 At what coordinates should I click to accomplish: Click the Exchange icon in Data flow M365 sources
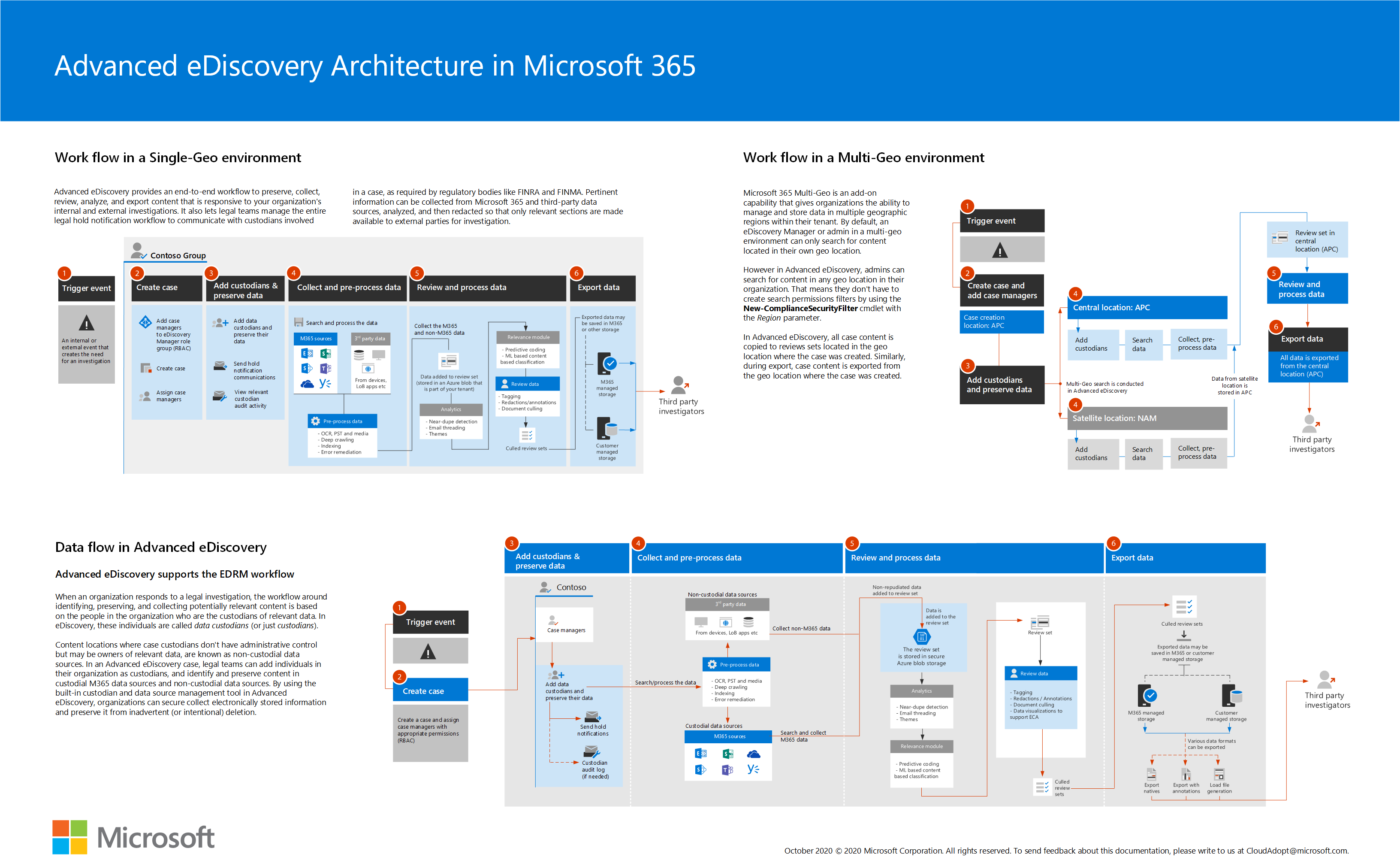(x=701, y=753)
